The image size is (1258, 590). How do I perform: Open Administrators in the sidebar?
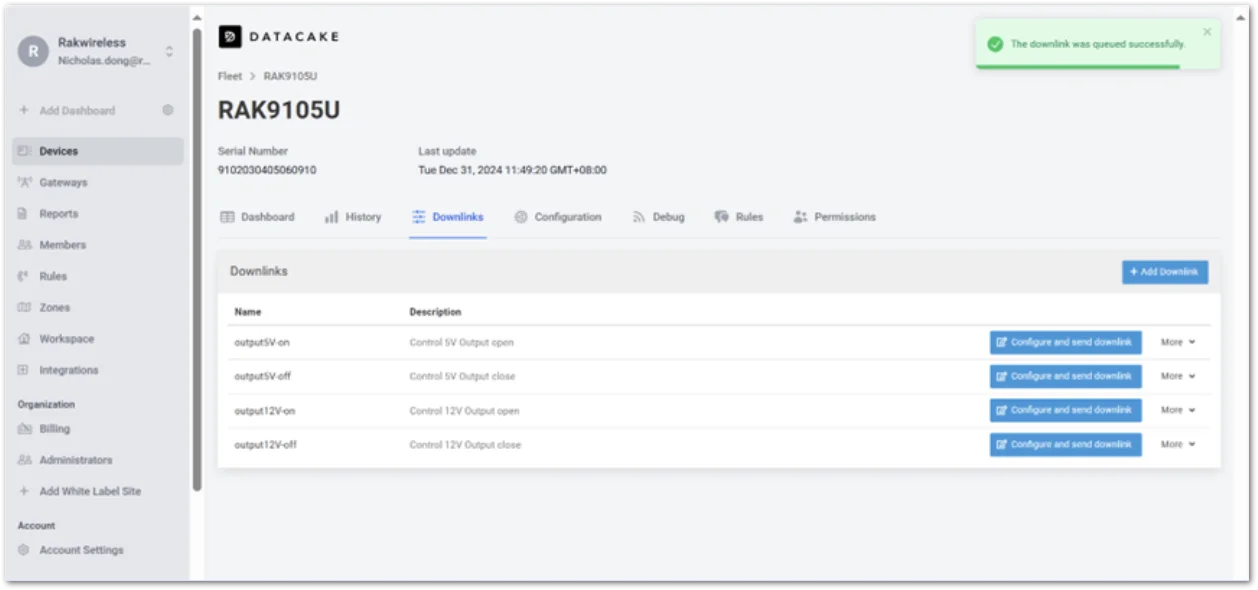[76, 460]
